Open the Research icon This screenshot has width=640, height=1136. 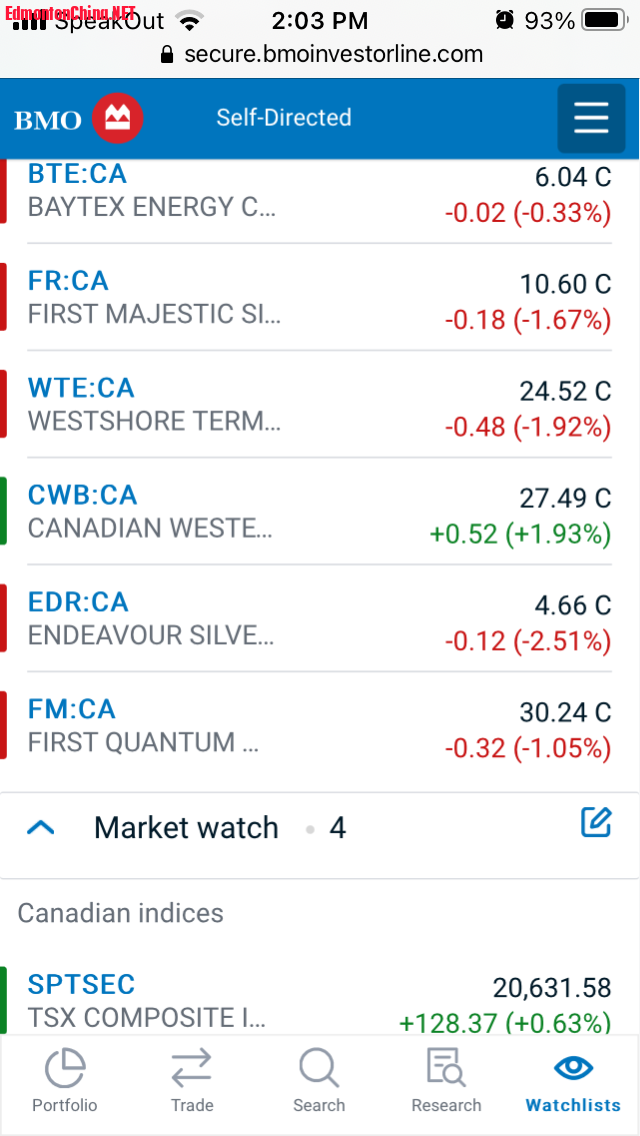[x=446, y=1067]
